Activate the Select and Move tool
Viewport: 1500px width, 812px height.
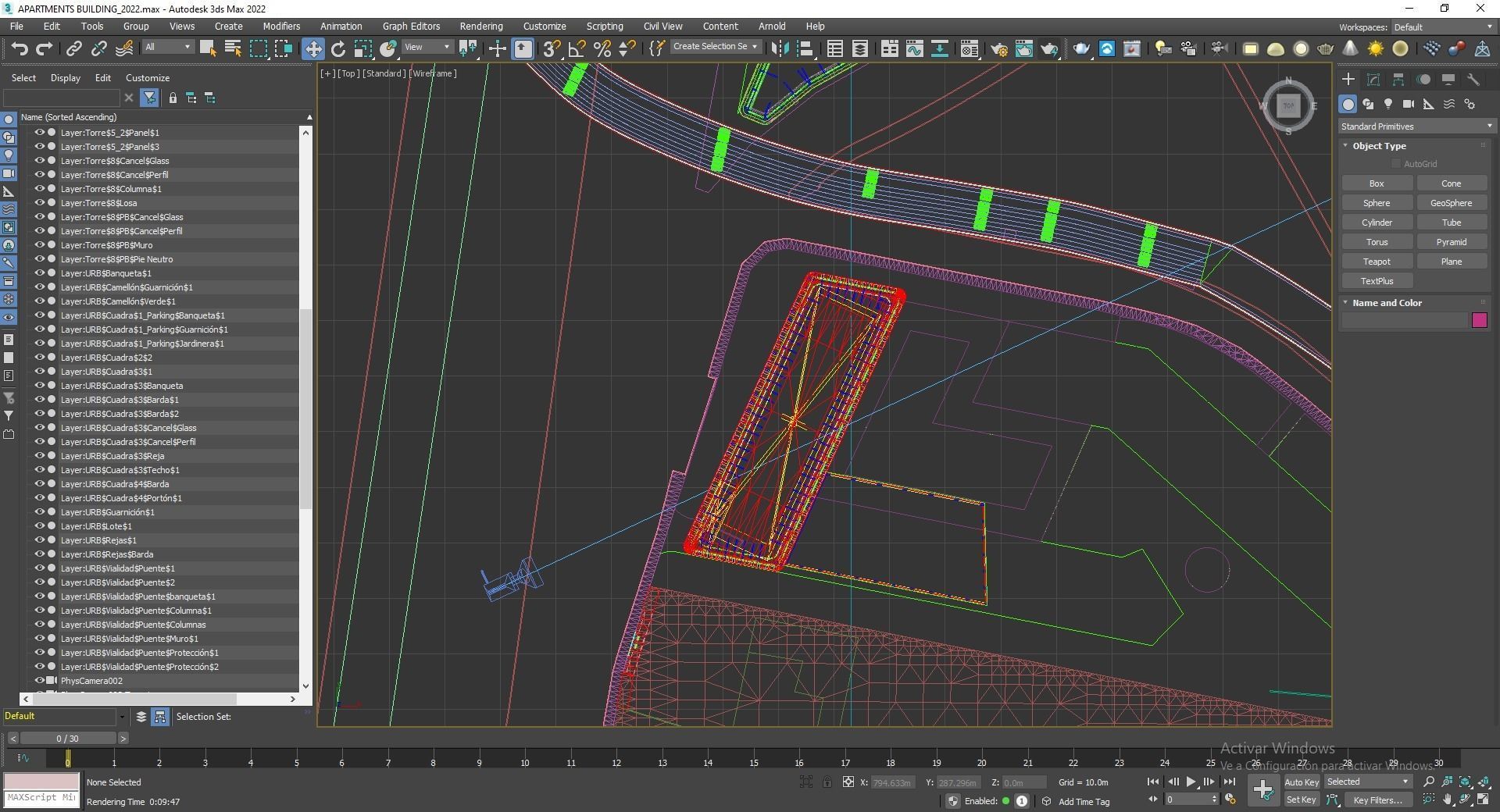click(x=312, y=48)
